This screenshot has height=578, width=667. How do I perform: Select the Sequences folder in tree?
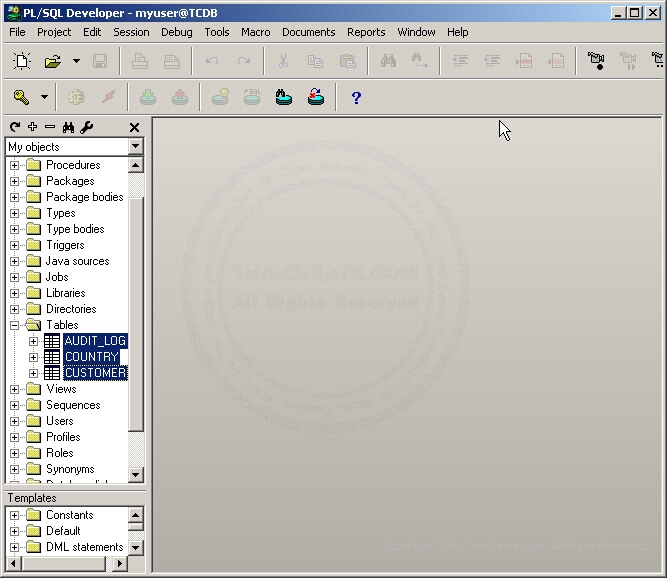coord(73,405)
